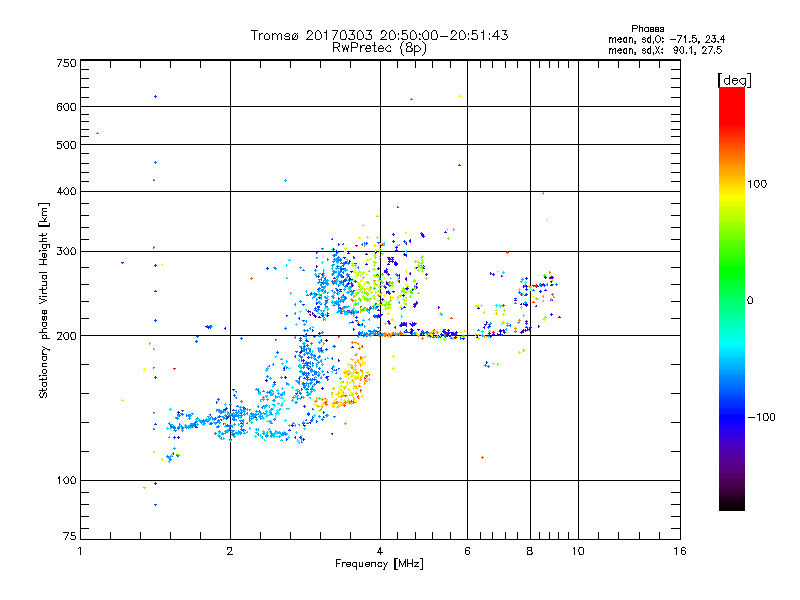800x600 pixels.
Task: Click the 'mean, sd,O: -71.5, 23.4' text
Action: [x=666, y=39]
